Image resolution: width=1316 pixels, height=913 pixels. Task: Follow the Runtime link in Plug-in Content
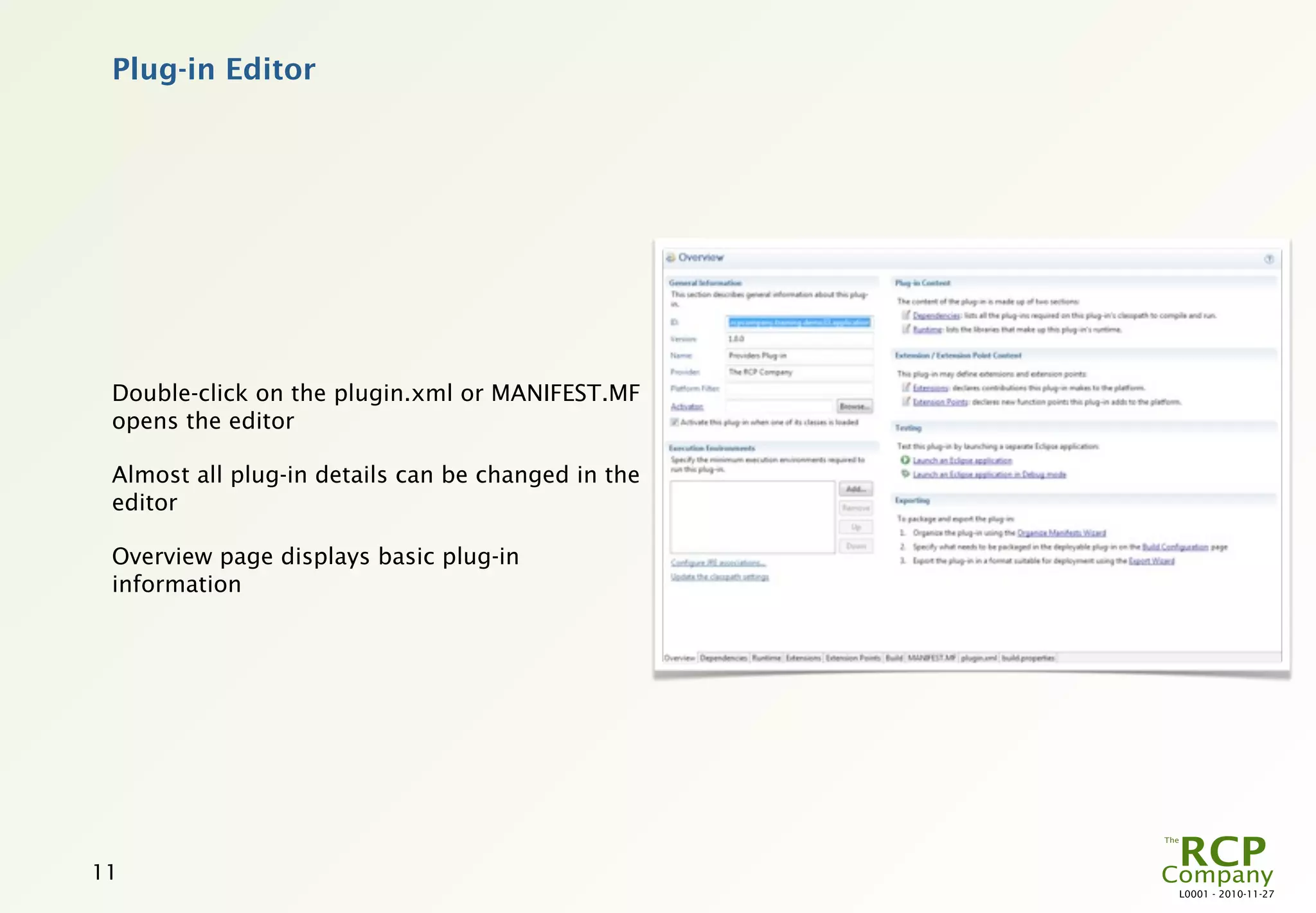[927, 330]
